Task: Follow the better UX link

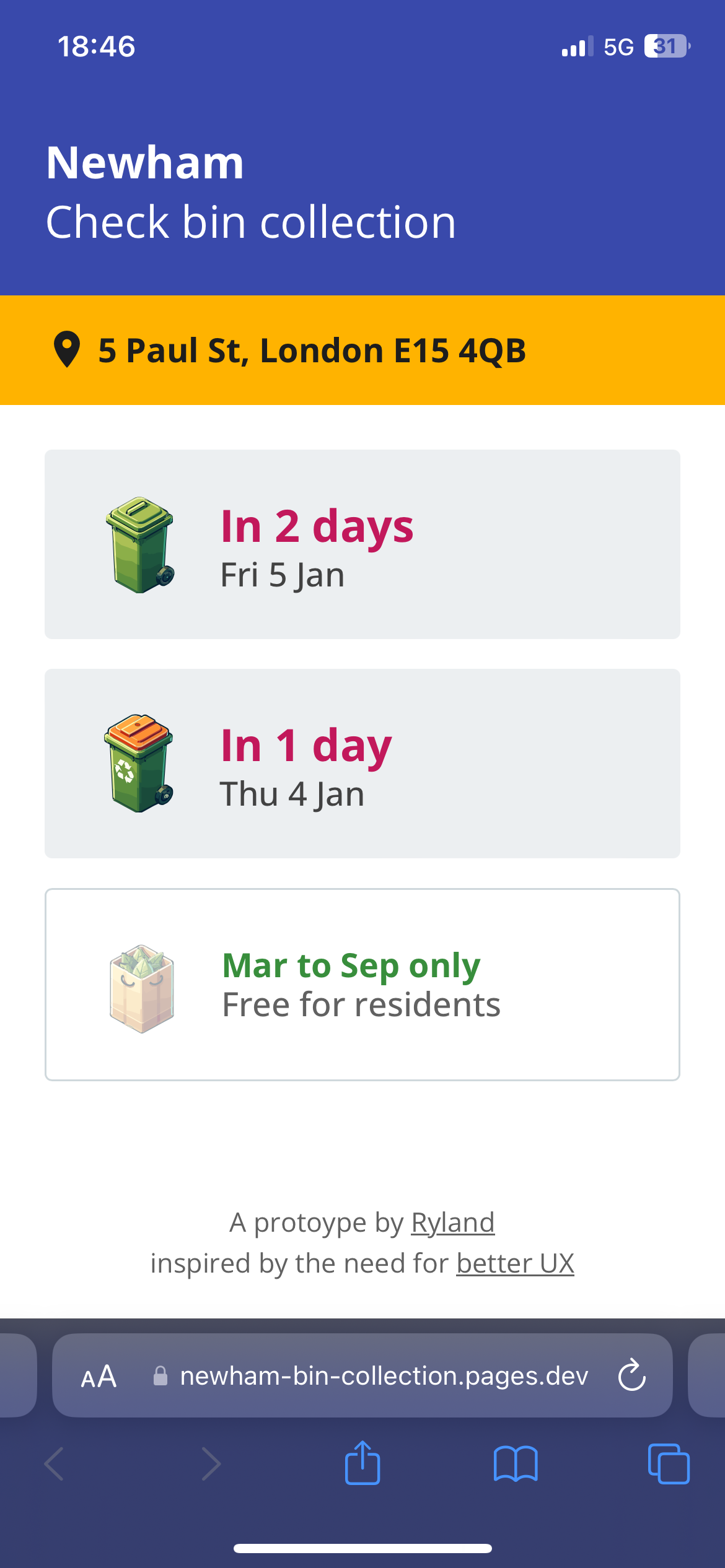Action: pos(515,1263)
